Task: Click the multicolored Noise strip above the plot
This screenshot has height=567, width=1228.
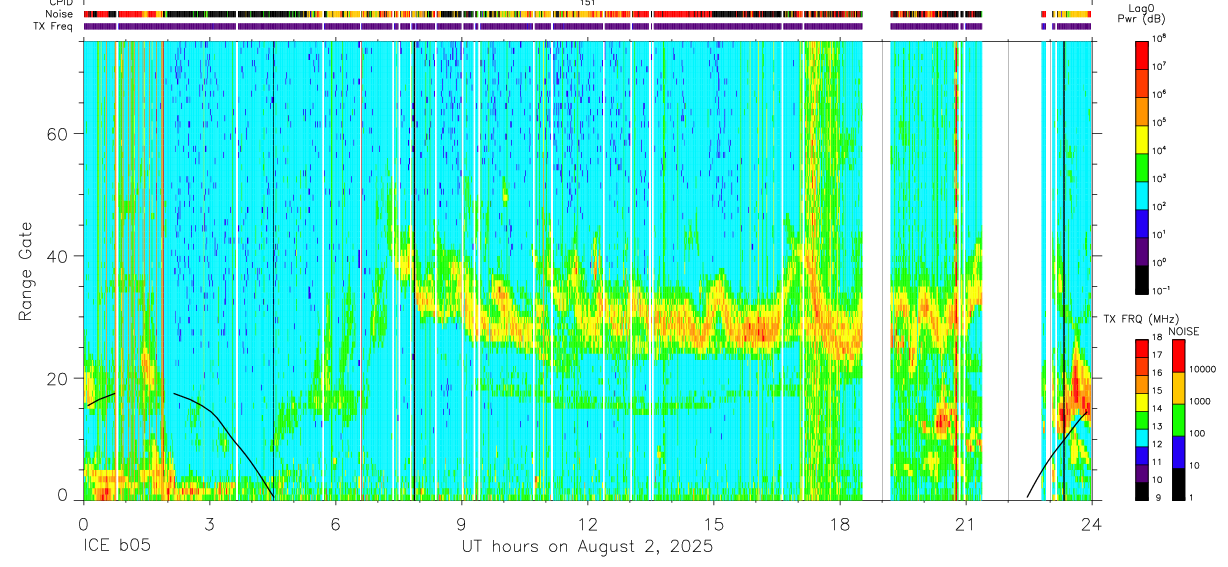Action: click(x=587, y=14)
